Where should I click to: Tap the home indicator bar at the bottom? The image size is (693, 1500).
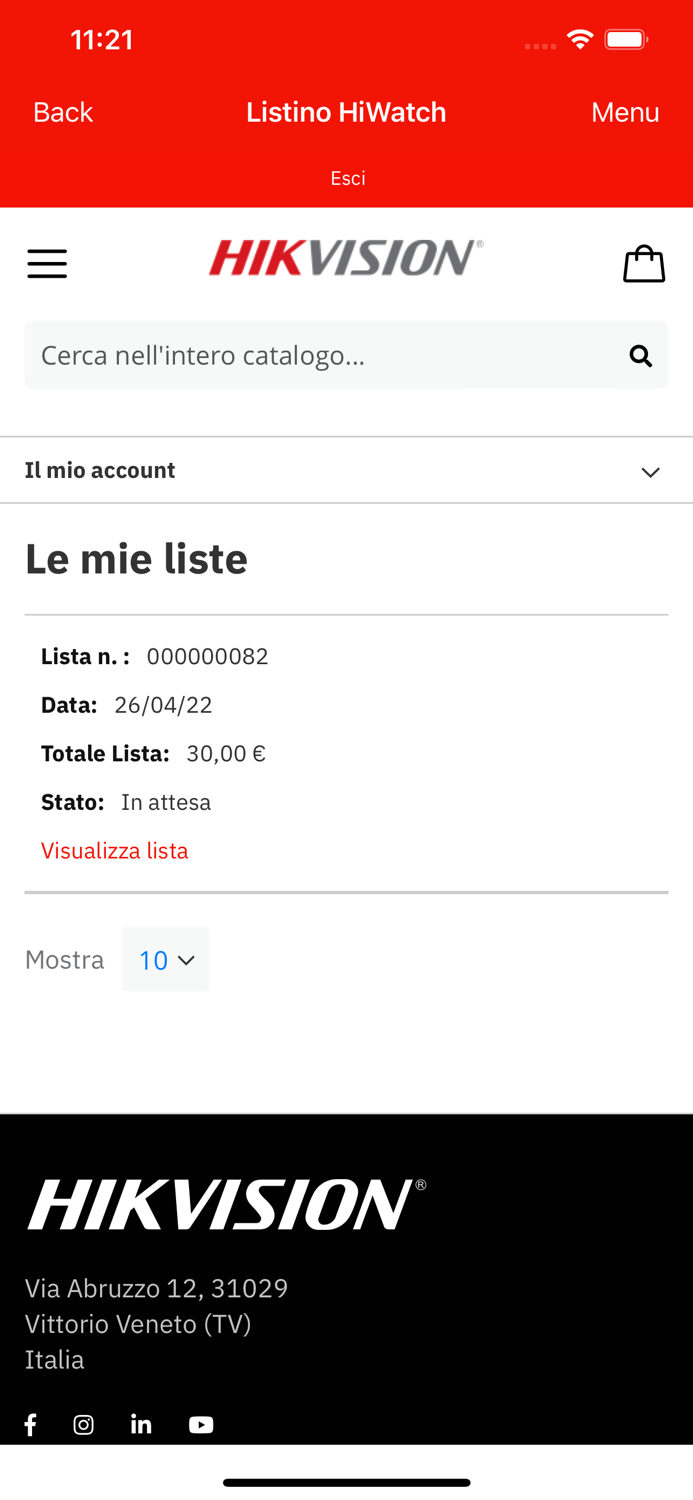pyautogui.click(x=346, y=1480)
